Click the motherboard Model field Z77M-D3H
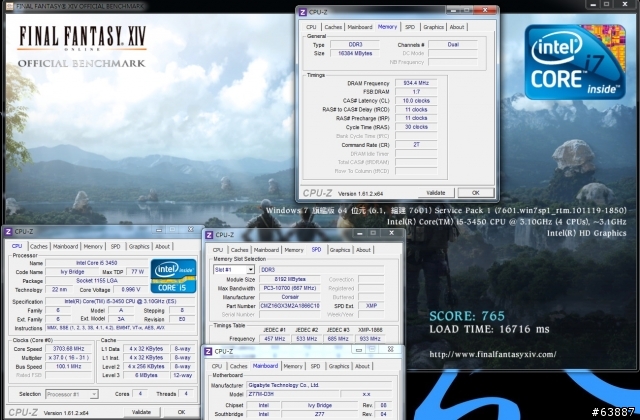 click(x=293, y=394)
